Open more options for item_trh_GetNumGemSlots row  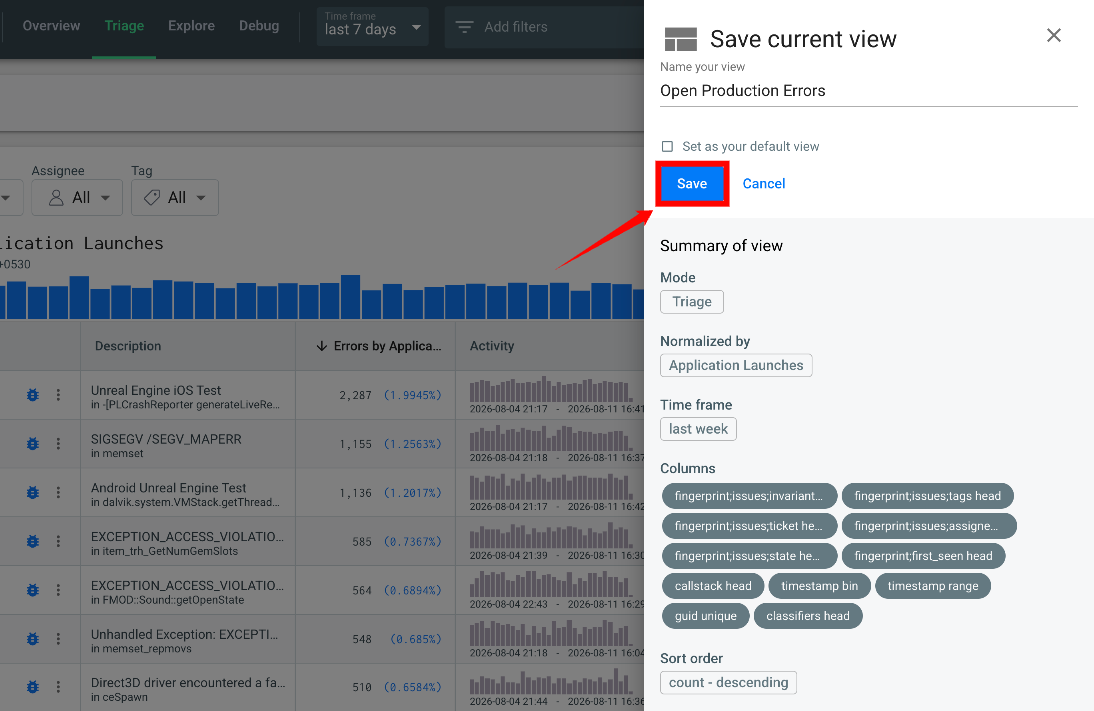pos(59,541)
